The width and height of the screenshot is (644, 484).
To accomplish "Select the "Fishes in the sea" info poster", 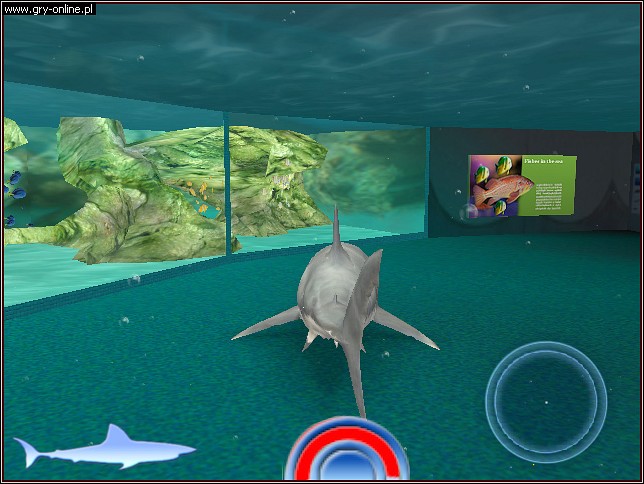I will click(x=522, y=185).
